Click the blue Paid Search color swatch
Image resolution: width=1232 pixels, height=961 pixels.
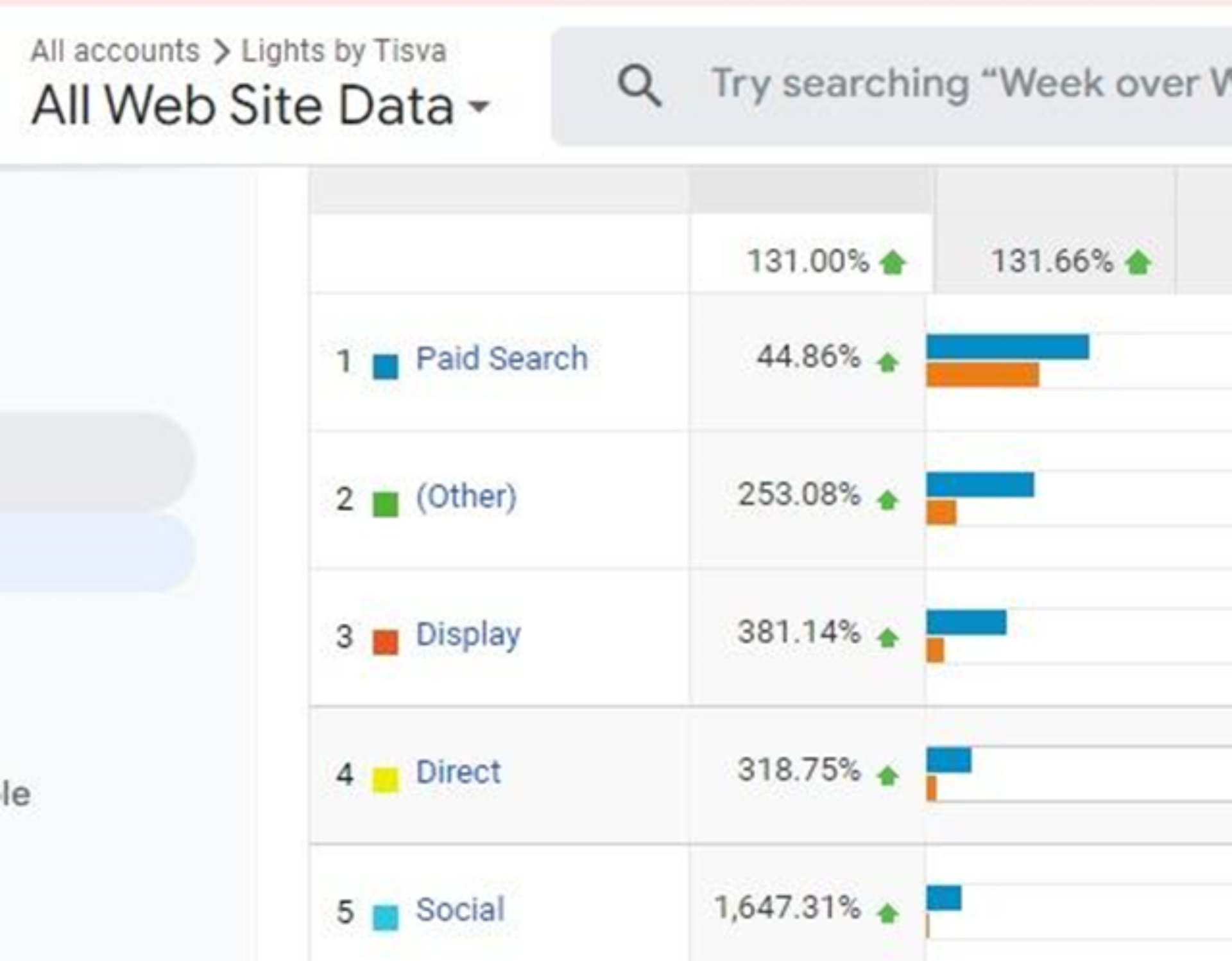click(x=386, y=367)
